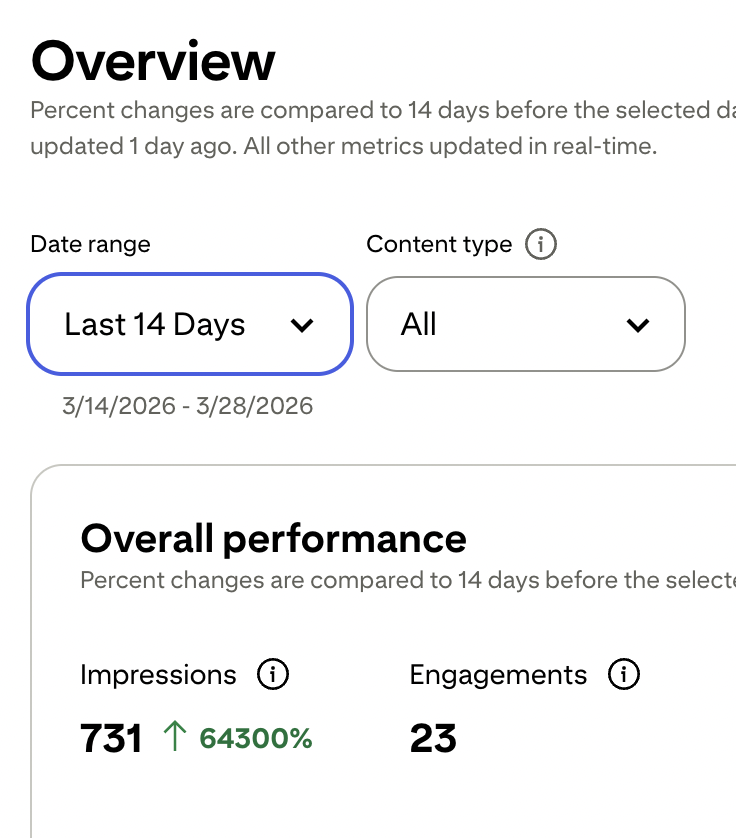The image size is (736, 838).
Task: Click the Impressions value 731
Action: pyautogui.click(x=111, y=739)
